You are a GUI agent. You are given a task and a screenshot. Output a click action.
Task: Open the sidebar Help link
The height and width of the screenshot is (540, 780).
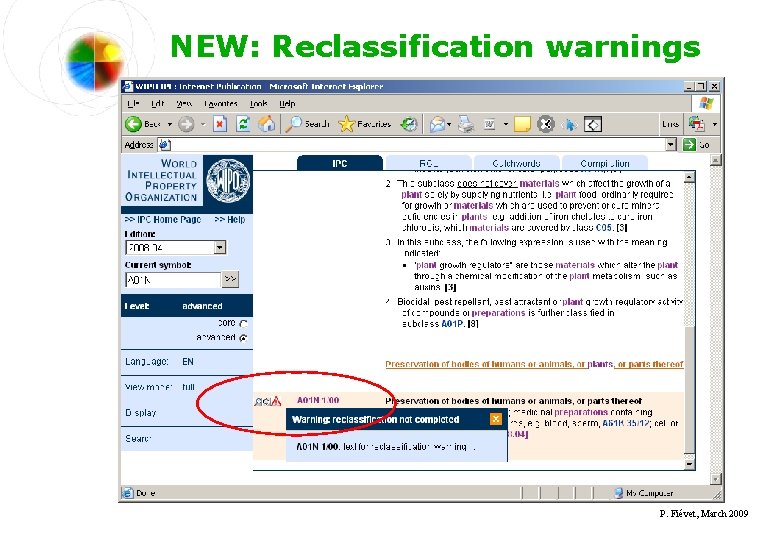(230, 219)
